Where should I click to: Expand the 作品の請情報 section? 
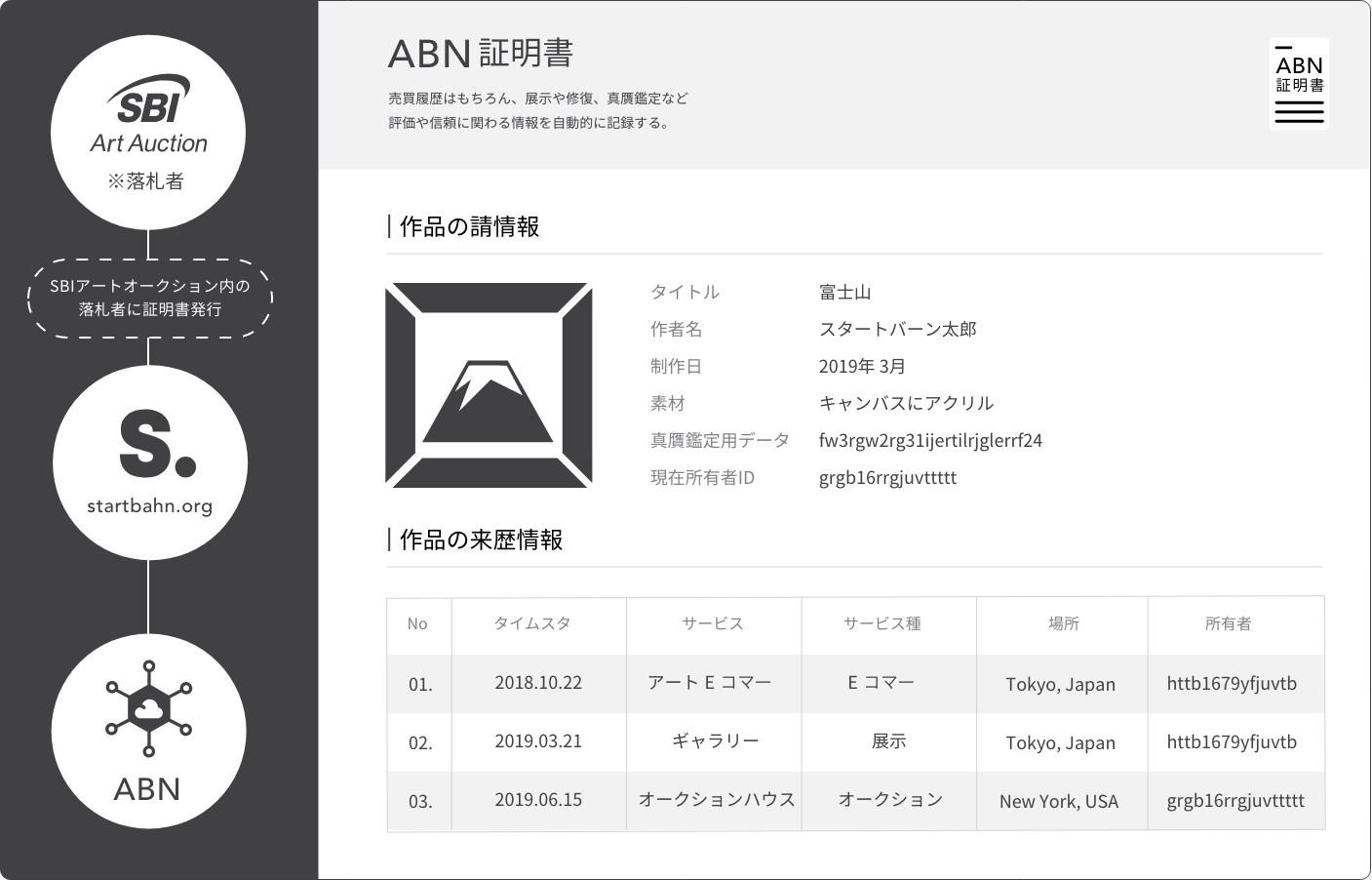coord(466,226)
